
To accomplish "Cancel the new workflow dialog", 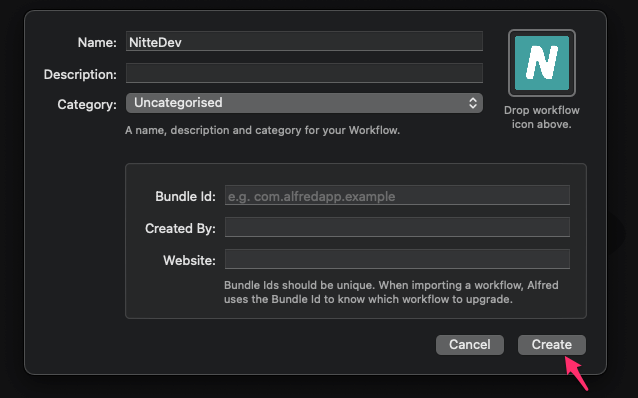I will (x=470, y=345).
